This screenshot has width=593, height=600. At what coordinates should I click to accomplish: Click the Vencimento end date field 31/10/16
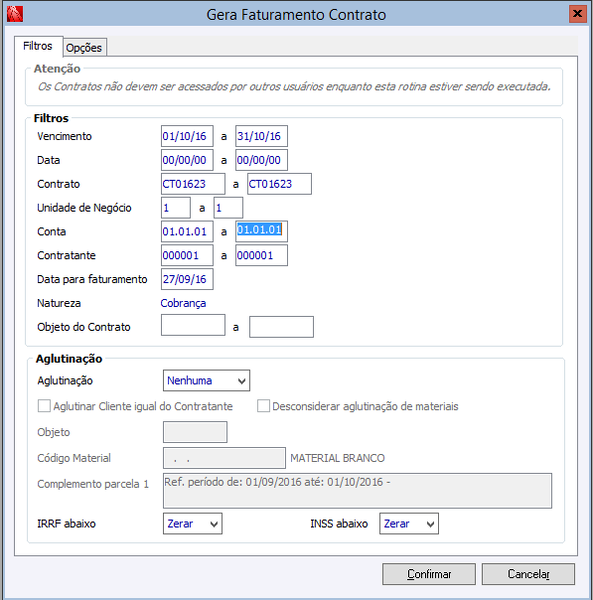[x=261, y=136]
